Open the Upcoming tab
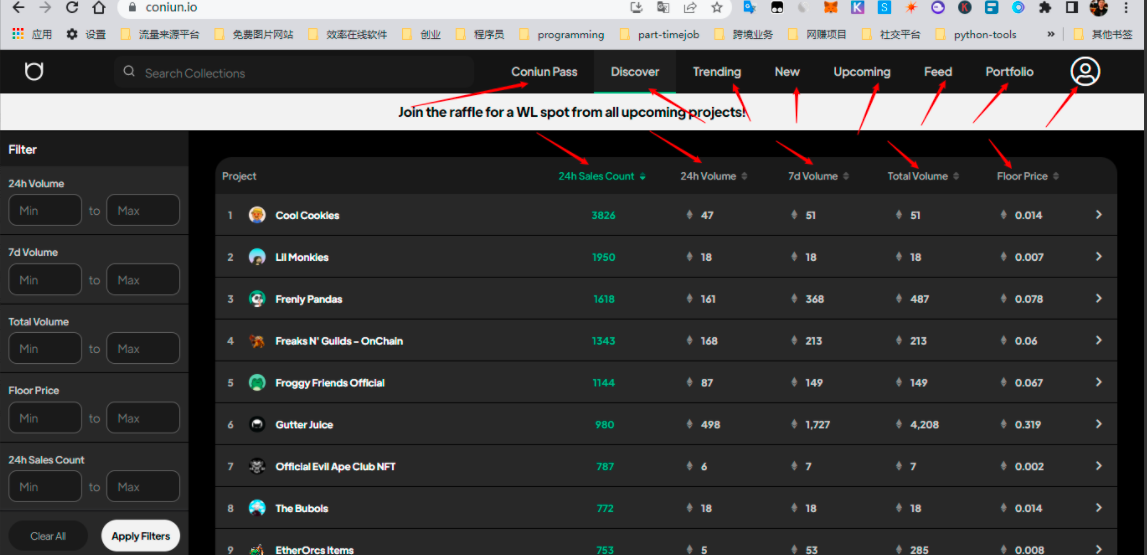1147x555 pixels. pos(861,72)
